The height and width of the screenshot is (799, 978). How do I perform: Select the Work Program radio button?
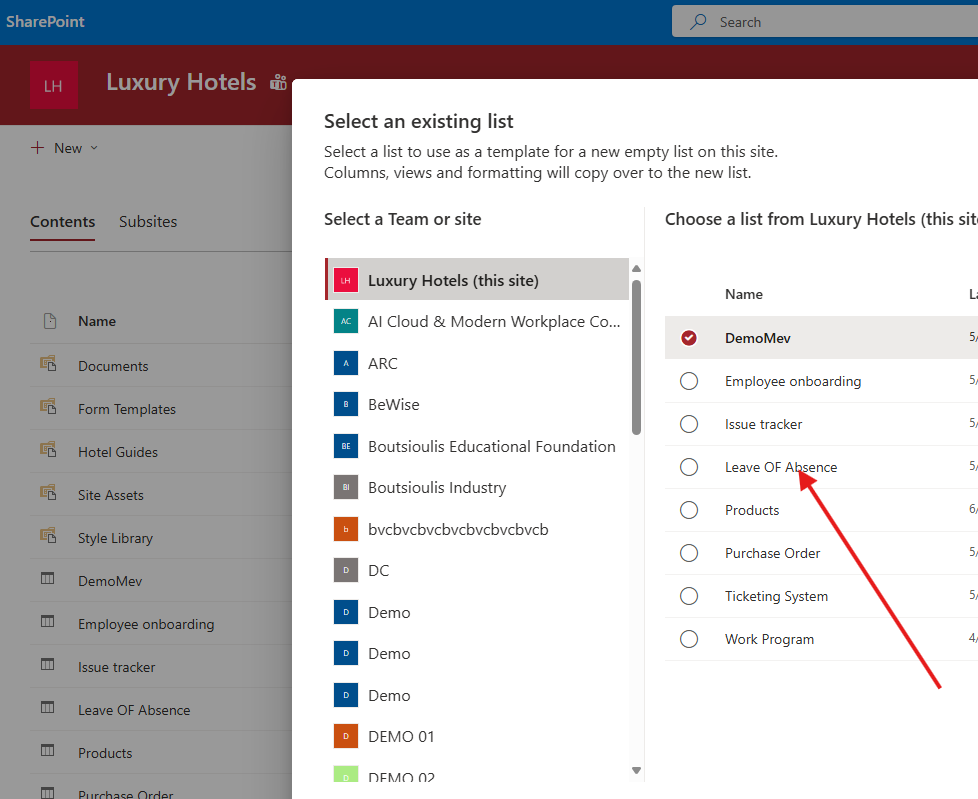[689, 639]
